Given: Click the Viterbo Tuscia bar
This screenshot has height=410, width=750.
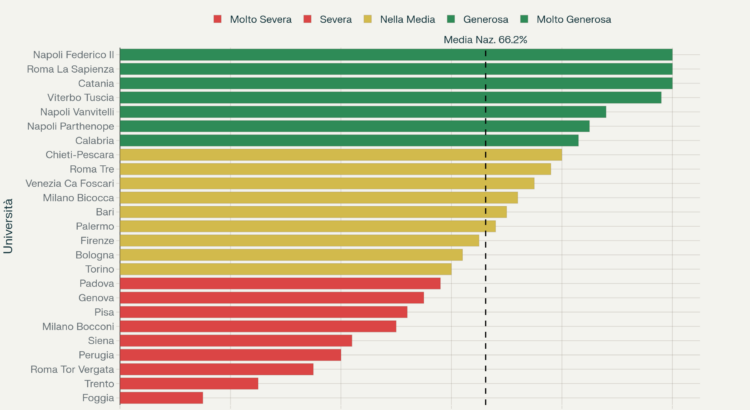Looking at the screenshot, I should [x=390, y=98].
